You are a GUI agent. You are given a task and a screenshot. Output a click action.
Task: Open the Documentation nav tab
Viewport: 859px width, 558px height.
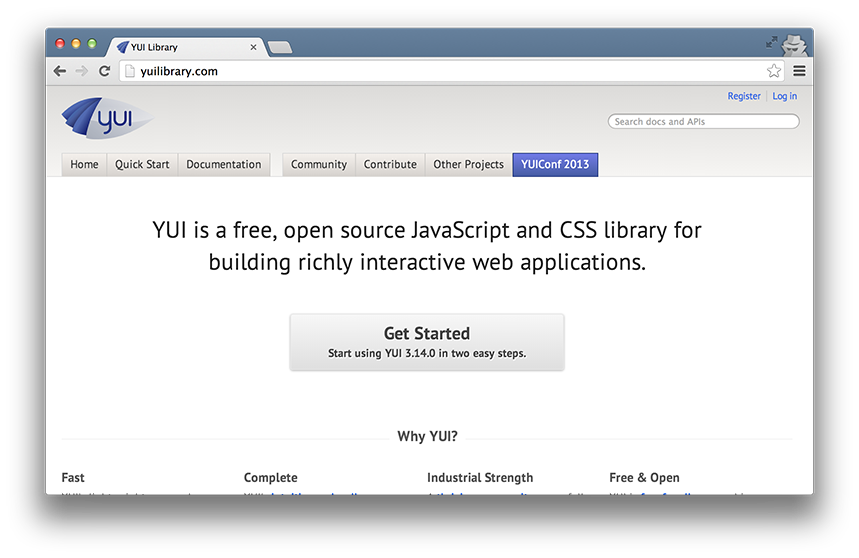(x=224, y=164)
